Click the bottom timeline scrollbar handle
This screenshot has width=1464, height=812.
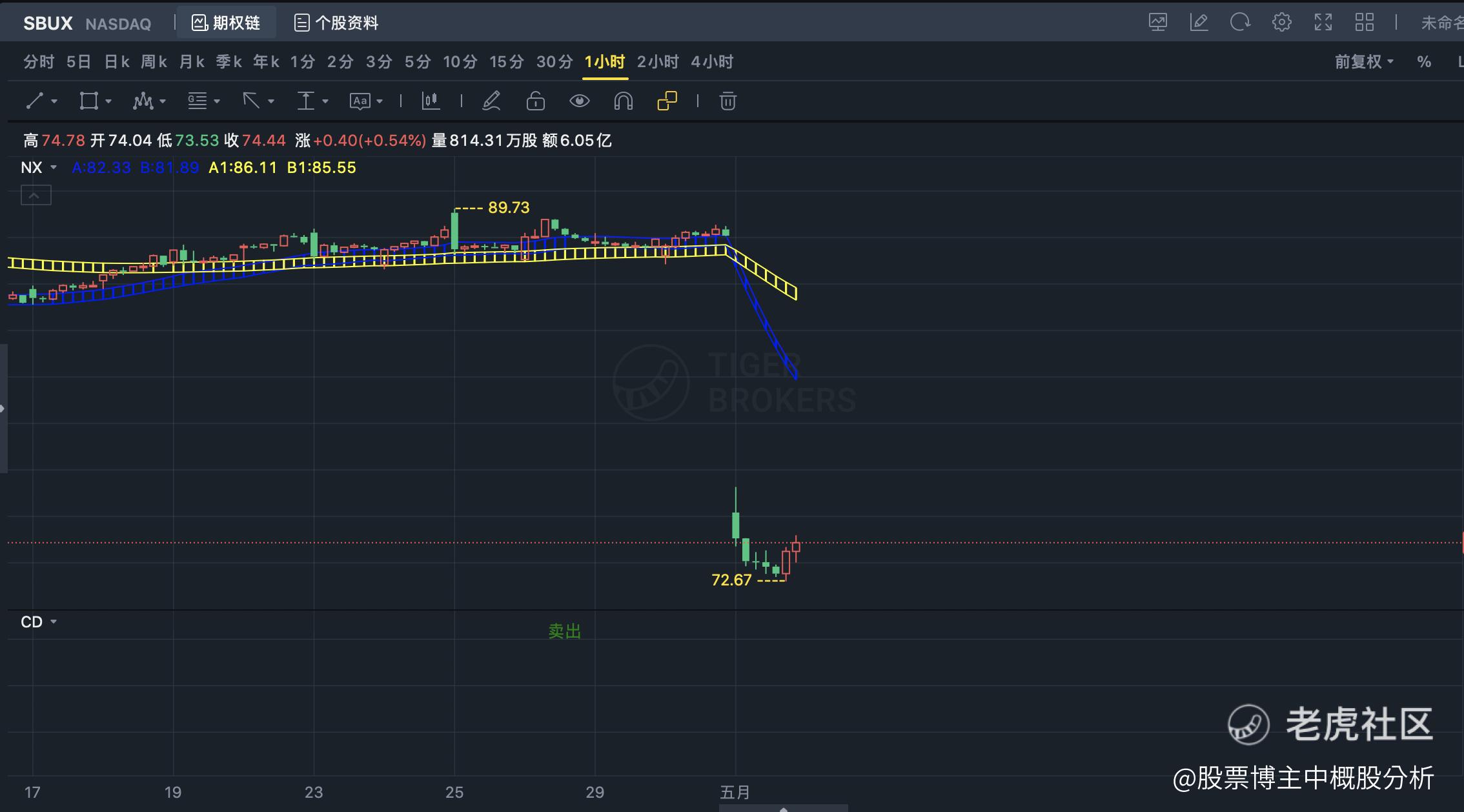tap(783, 808)
